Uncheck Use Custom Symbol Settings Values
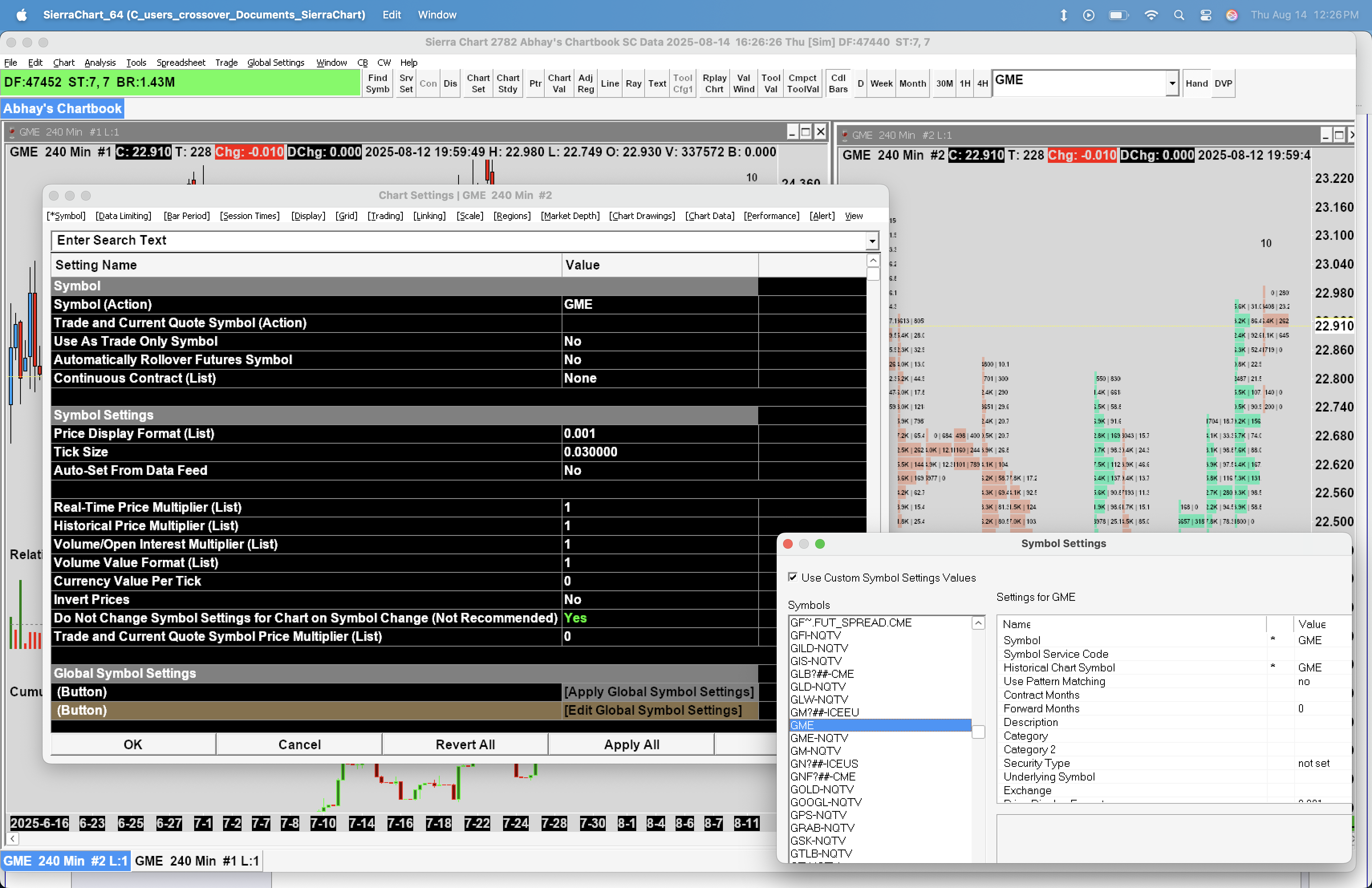Viewport: 1372px width, 888px height. [793, 577]
